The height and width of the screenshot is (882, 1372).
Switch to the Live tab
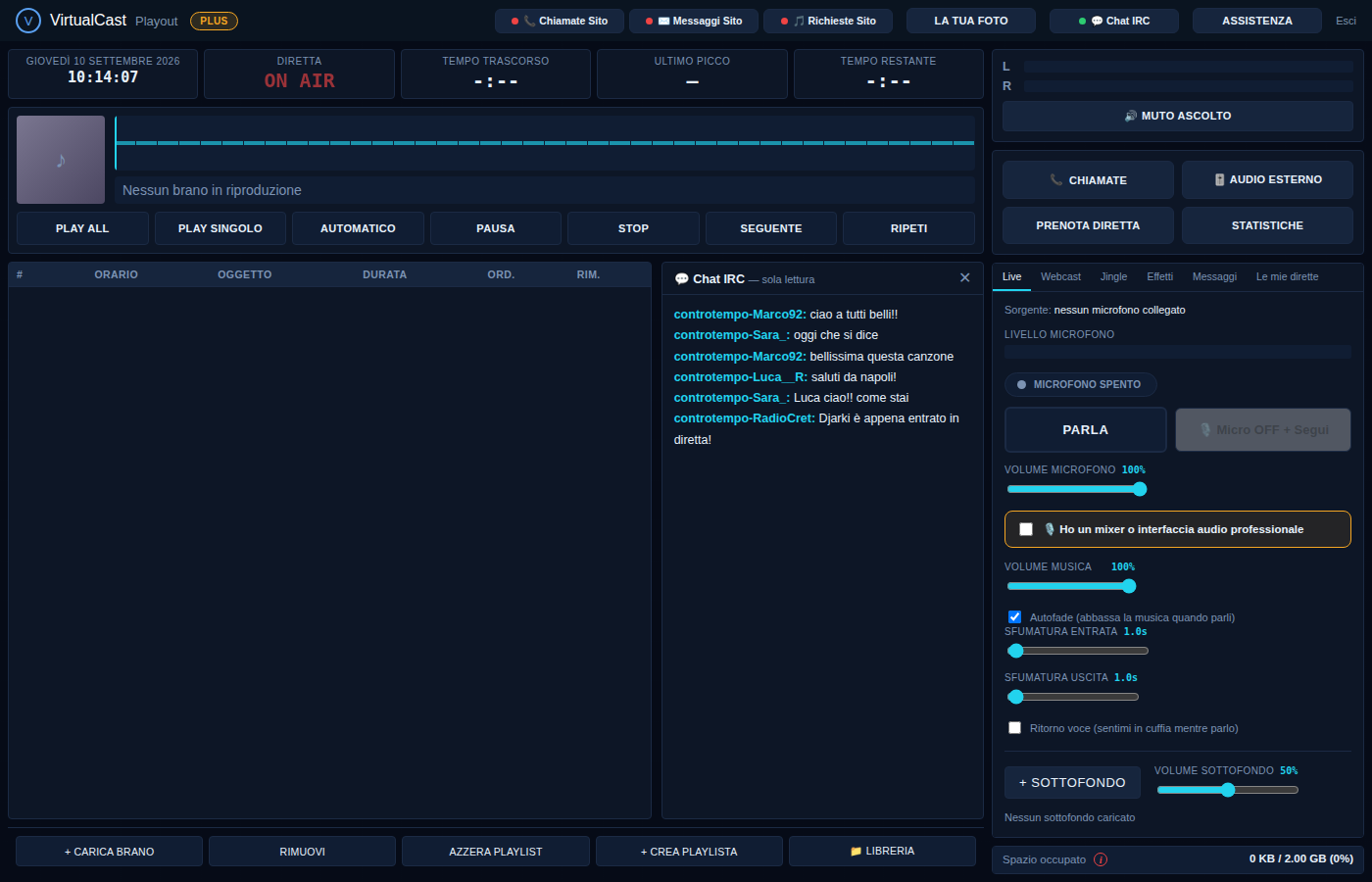pyautogui.click(x=1012, y=277)
